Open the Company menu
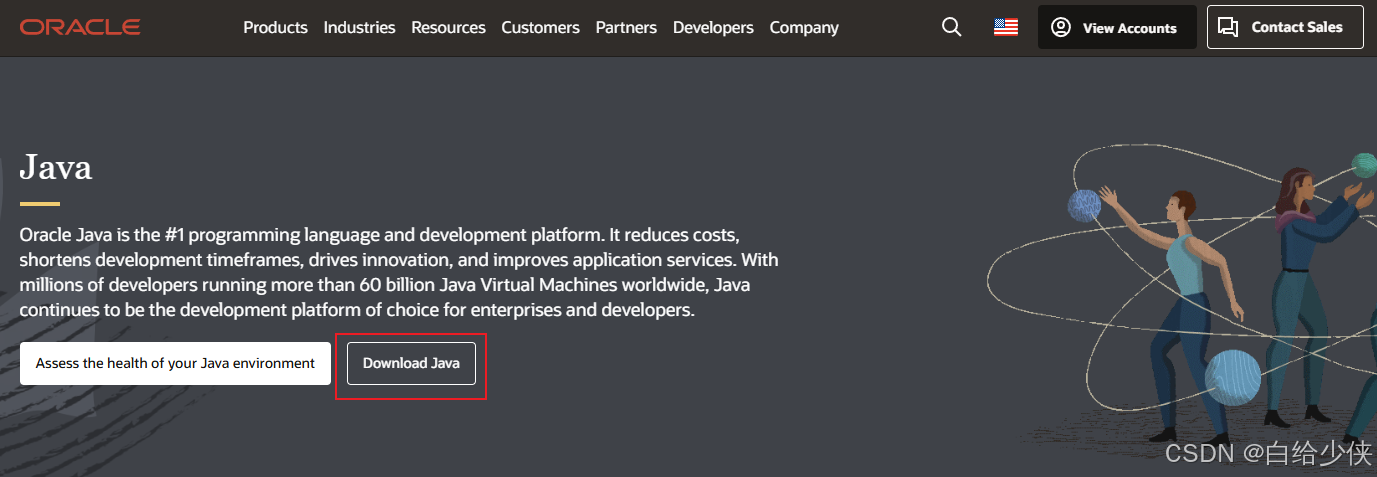Viewport: 1377px width, 477px height. tap(803, 27)
